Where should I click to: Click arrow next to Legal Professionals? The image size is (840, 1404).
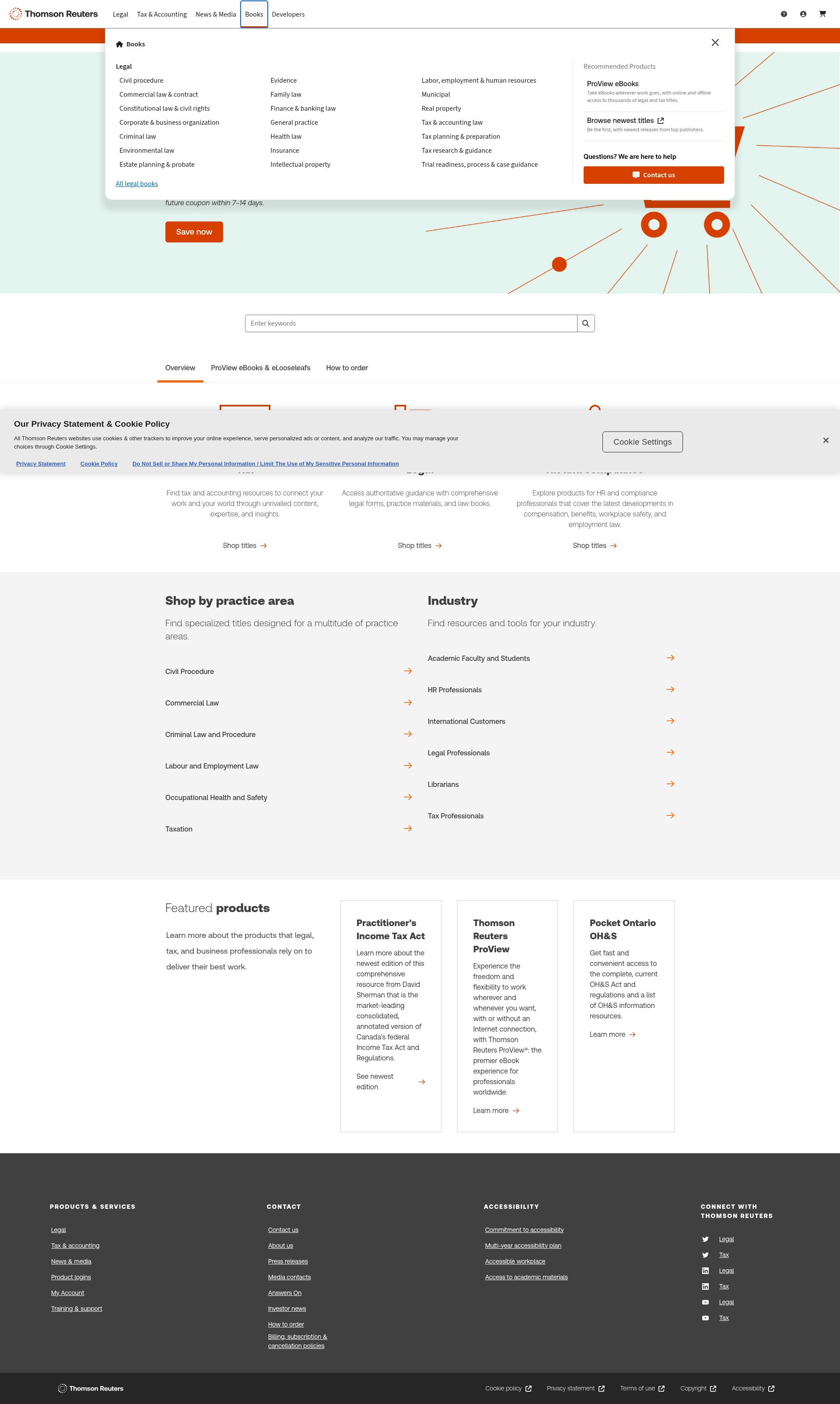[x=670, y=752]
